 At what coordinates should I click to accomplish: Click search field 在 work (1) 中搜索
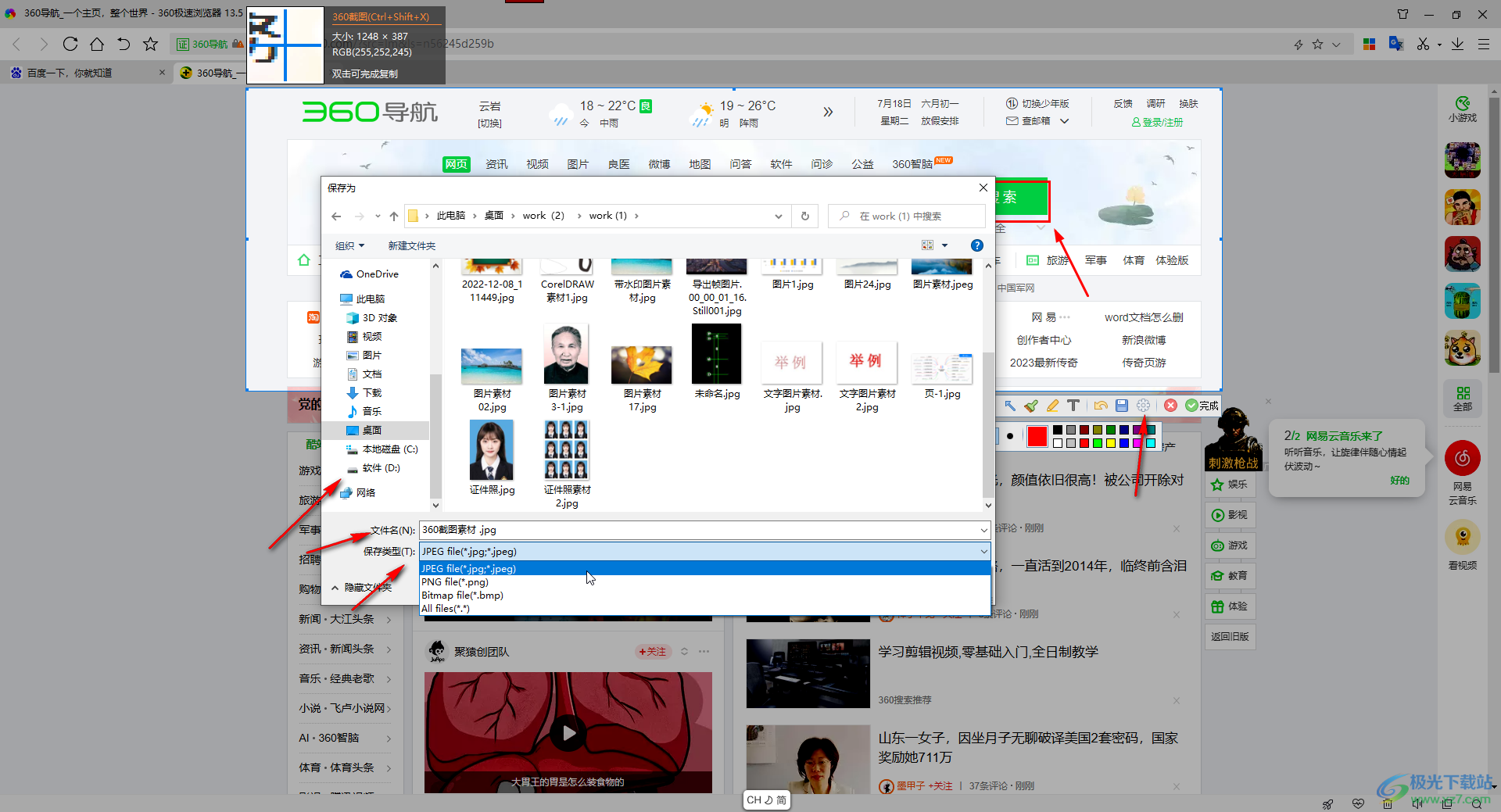click(907, 216)
